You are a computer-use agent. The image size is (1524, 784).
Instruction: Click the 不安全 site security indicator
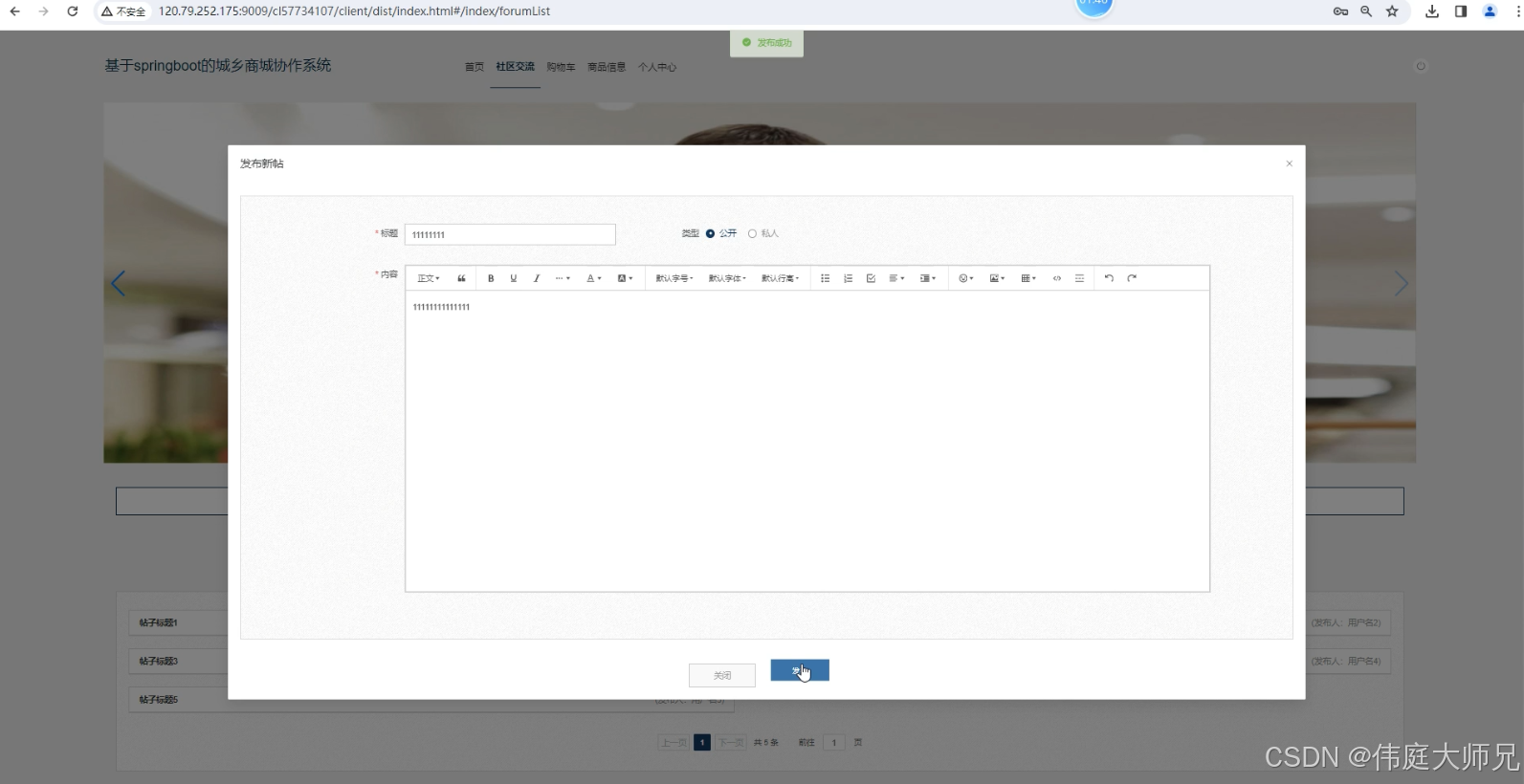pos(124,11)
